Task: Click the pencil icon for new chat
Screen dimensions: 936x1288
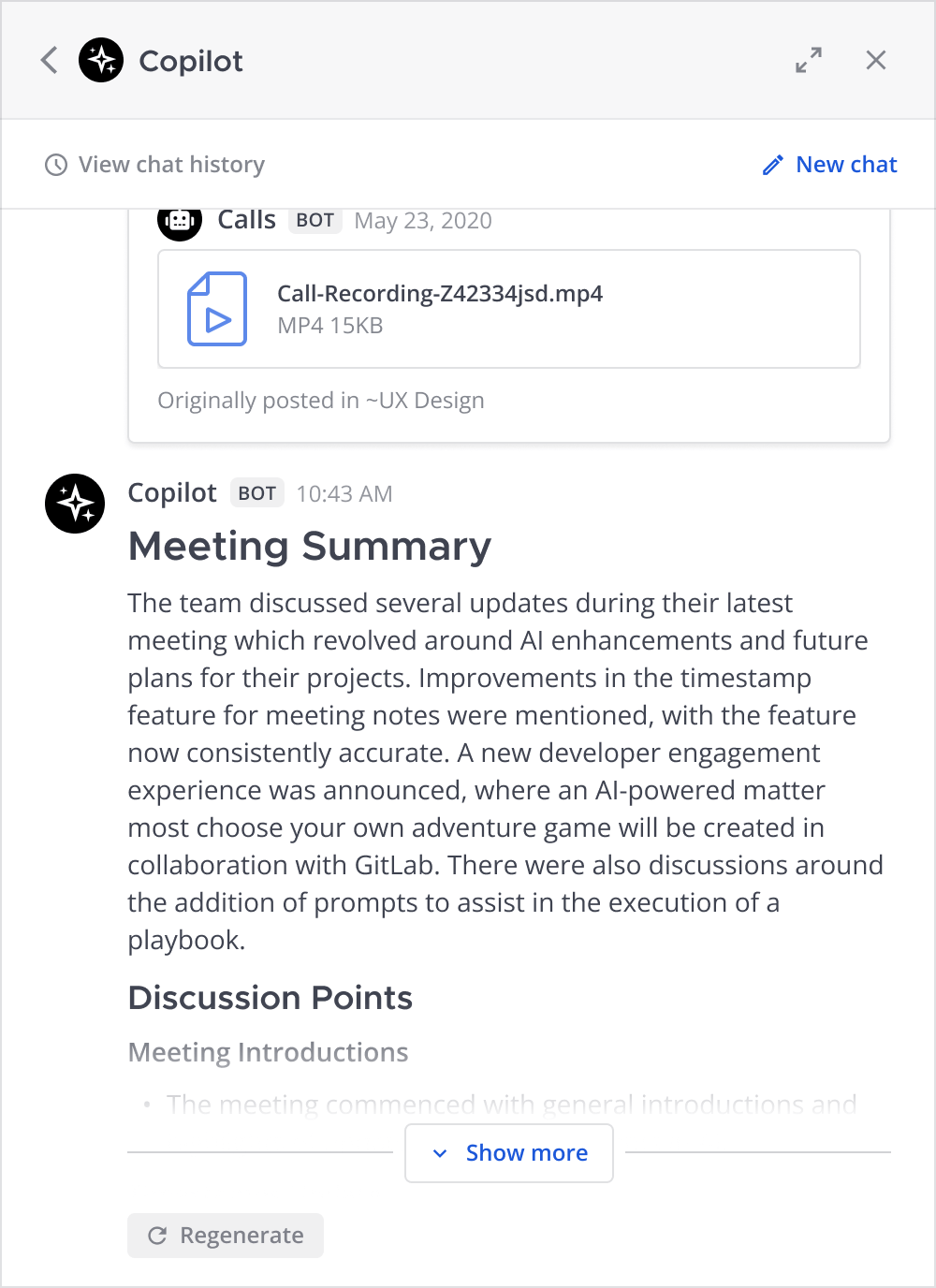Action: [x=773, y=166]
